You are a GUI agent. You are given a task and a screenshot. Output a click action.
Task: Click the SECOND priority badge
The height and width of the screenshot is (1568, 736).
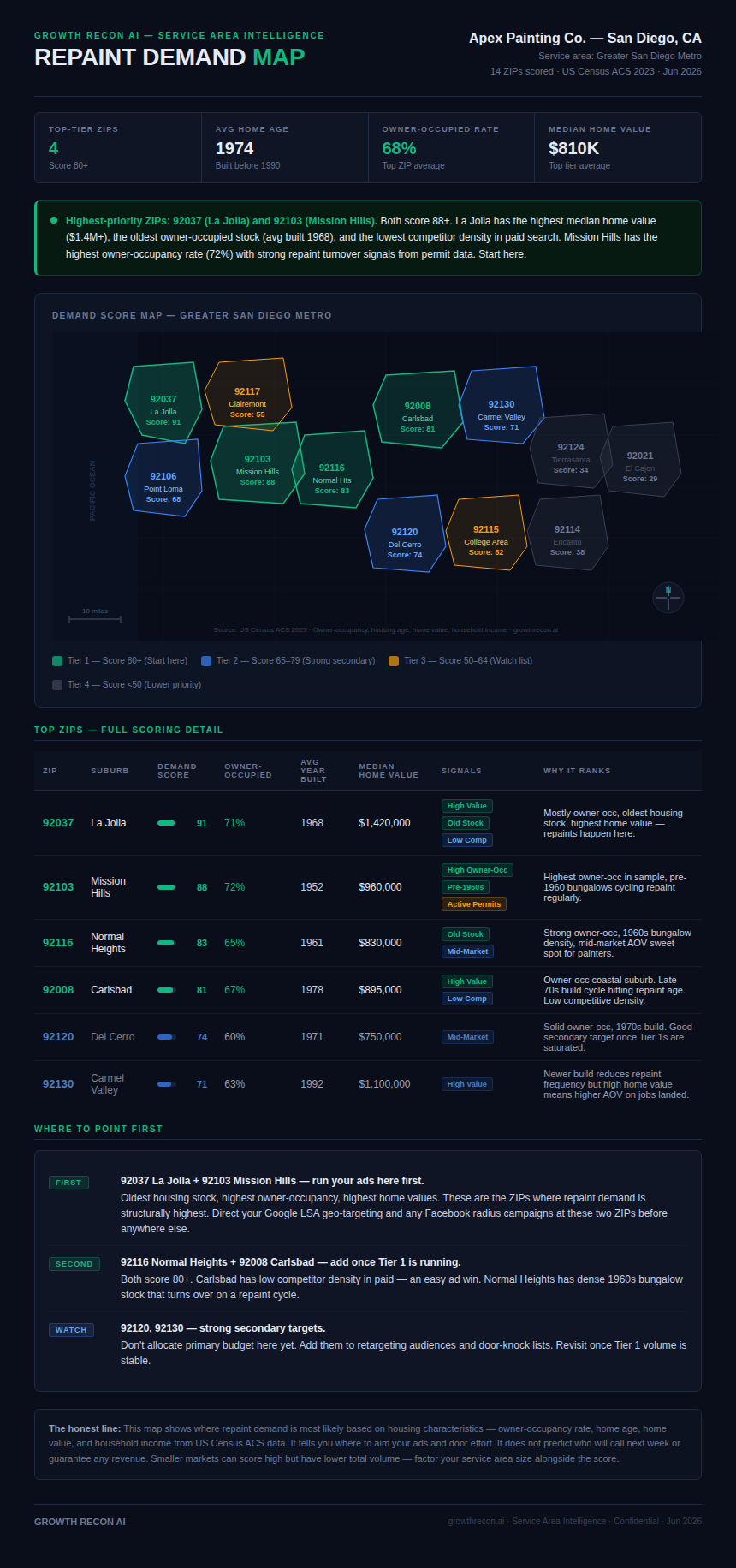(74, 1264)
